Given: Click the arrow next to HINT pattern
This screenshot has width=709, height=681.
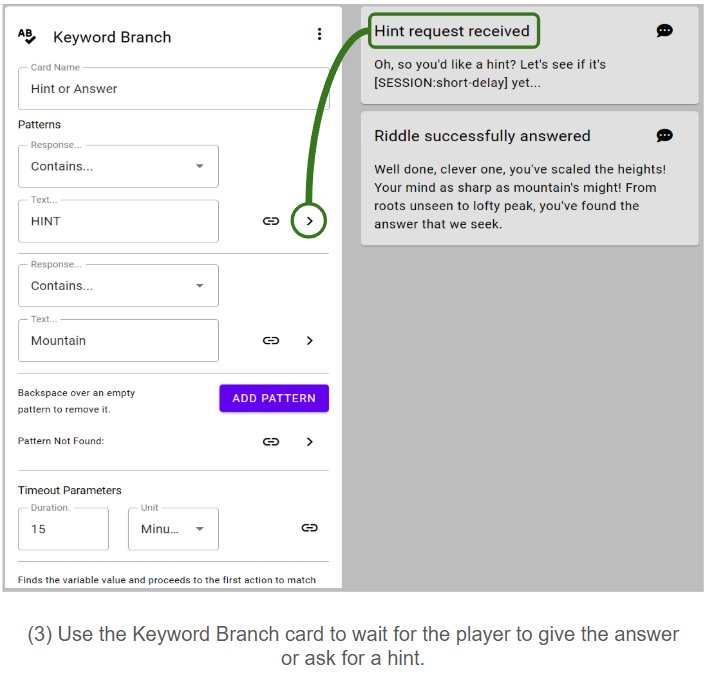Looking at the screenshot, I should pyautogui.click(x=310, y=221).
